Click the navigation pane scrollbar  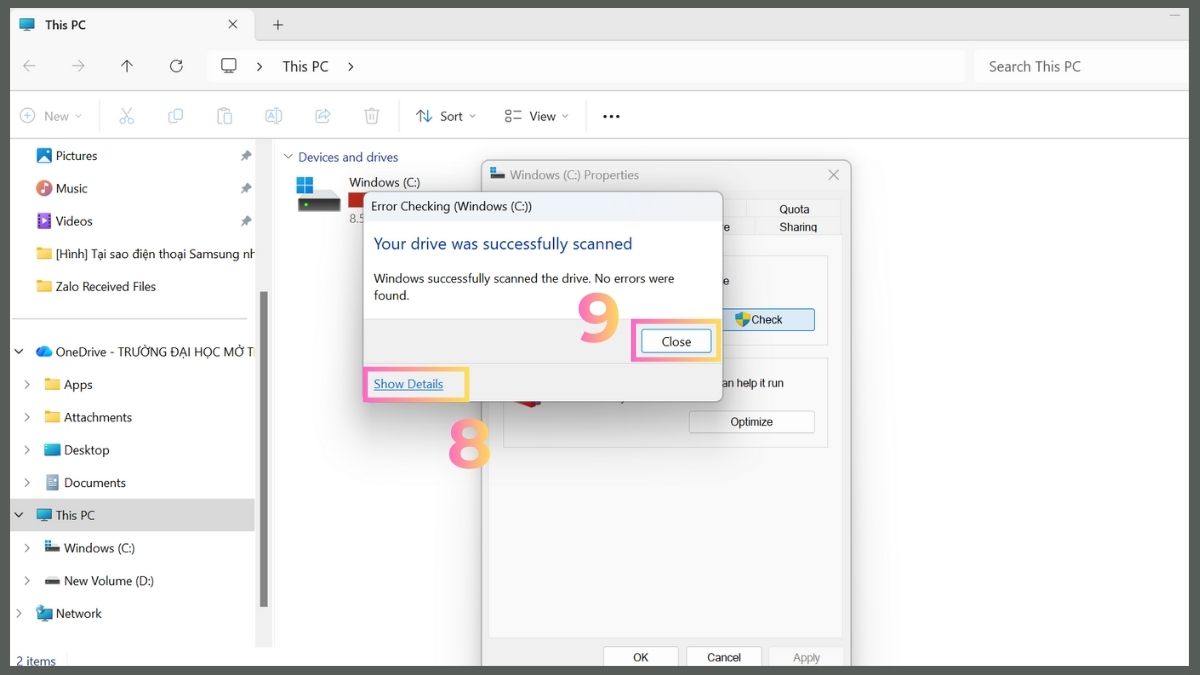pyautogui.click(x=264, y=448)
